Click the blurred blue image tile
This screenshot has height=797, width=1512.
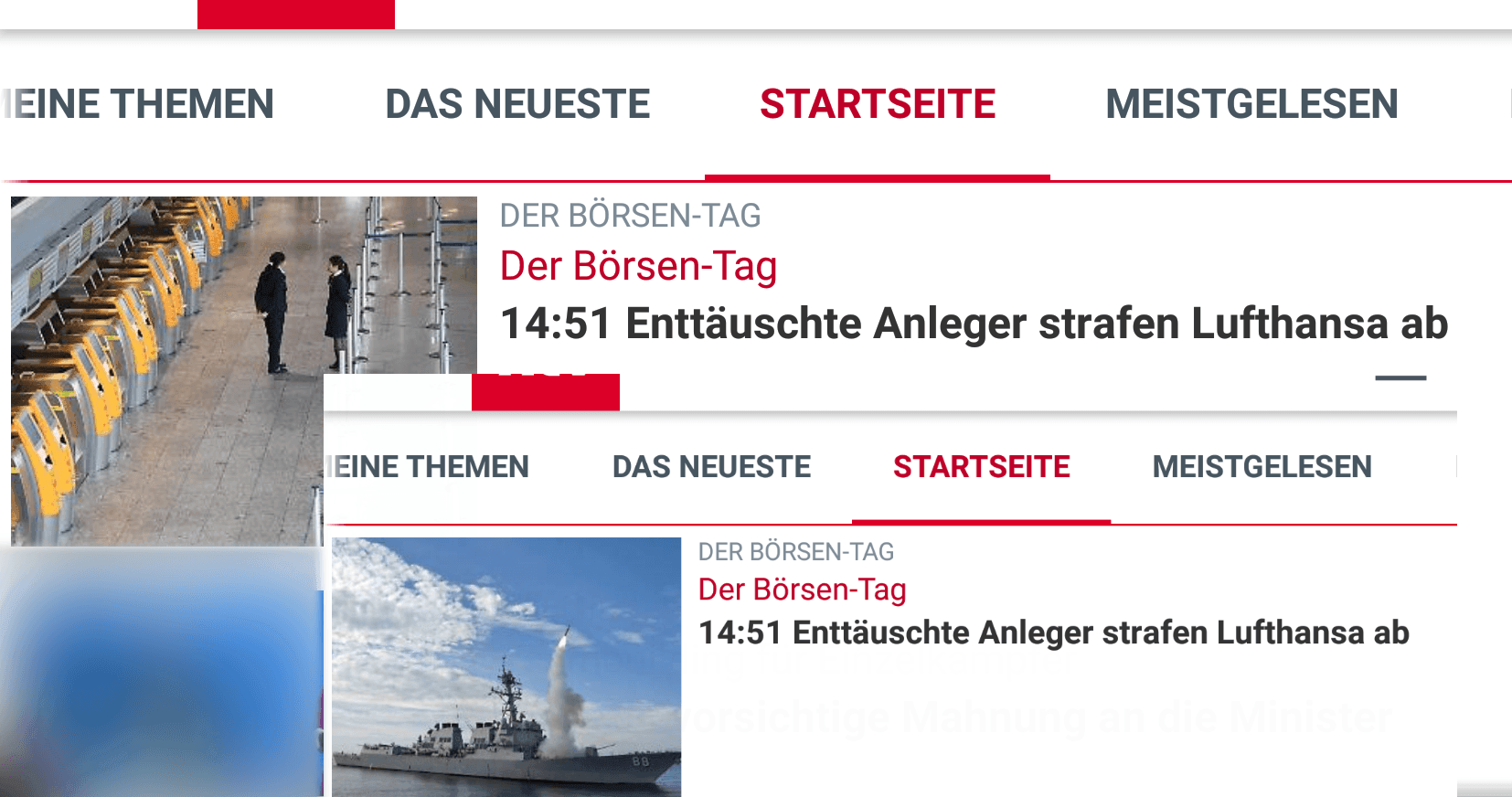pyautogui.click(x=162, y=672)
